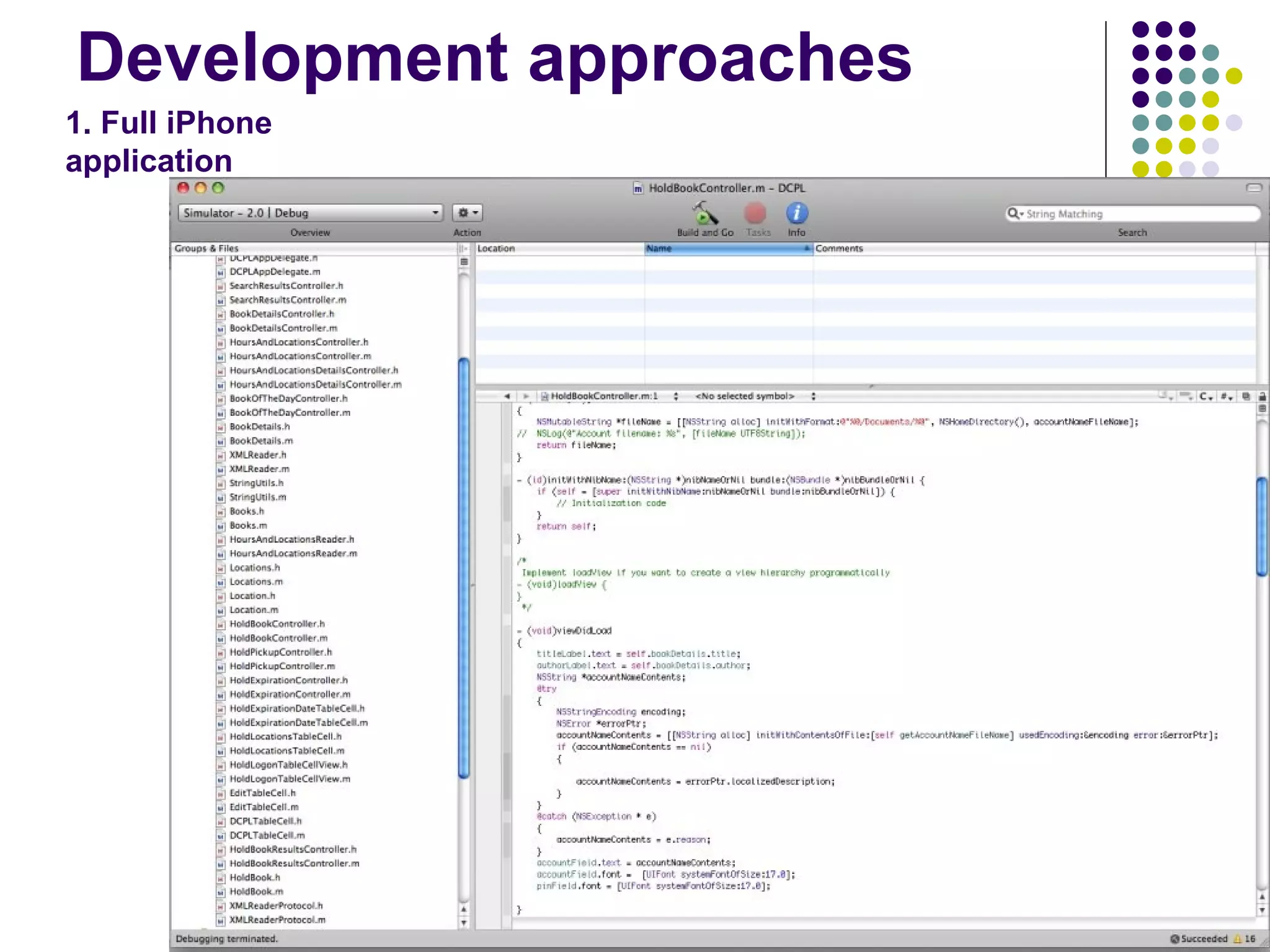Image resolution: width=1270 pixels, height=952 pixels.
Task: Open the C class navigation popup
Action: 1206,397
